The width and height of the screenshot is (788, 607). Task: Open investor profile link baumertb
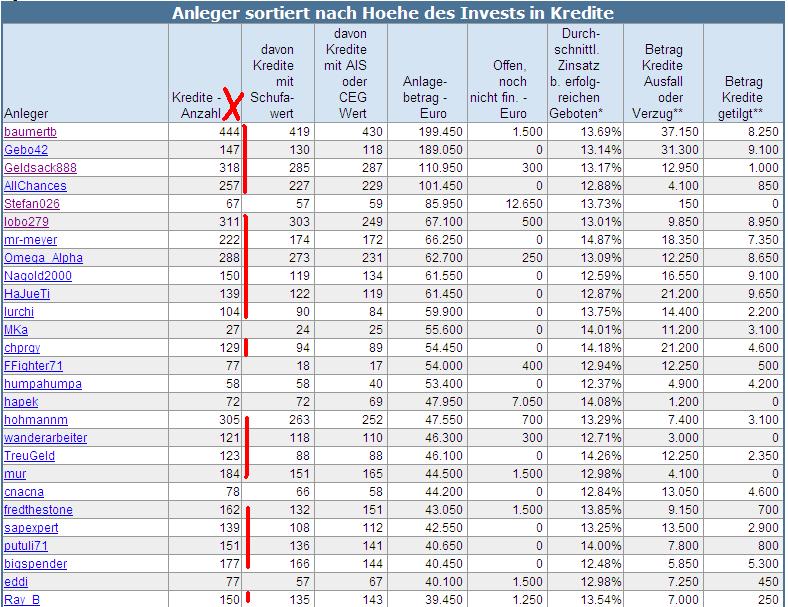coord(31,132)
